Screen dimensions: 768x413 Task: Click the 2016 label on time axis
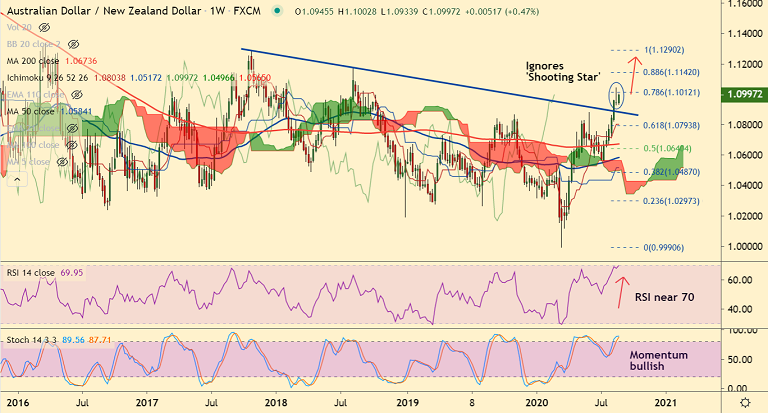click(18, 403)
